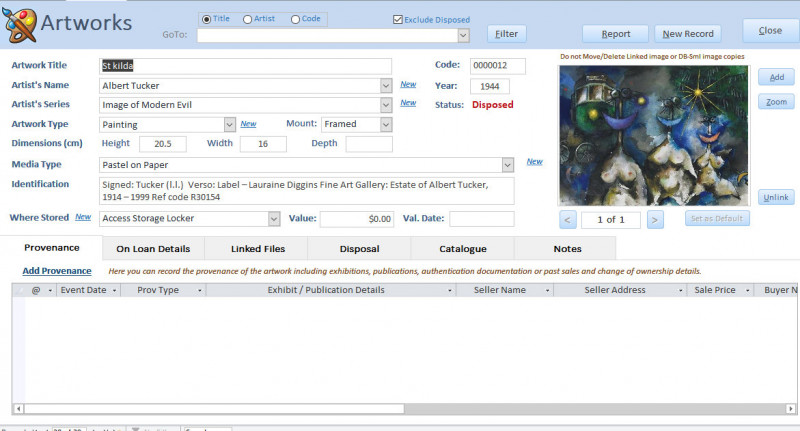This screenshot has width=800, height=431.
Task: Select the Code radio button
Action: (x=295, y=19)
